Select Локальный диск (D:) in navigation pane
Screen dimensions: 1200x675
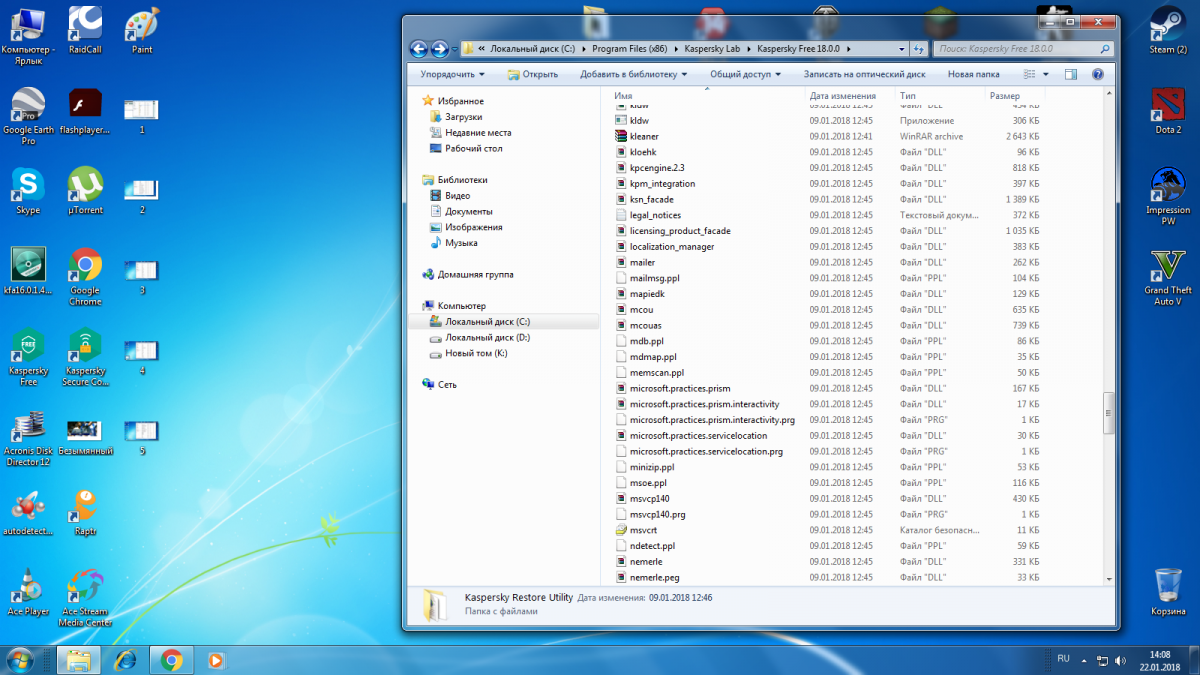(x=487, y=338)
